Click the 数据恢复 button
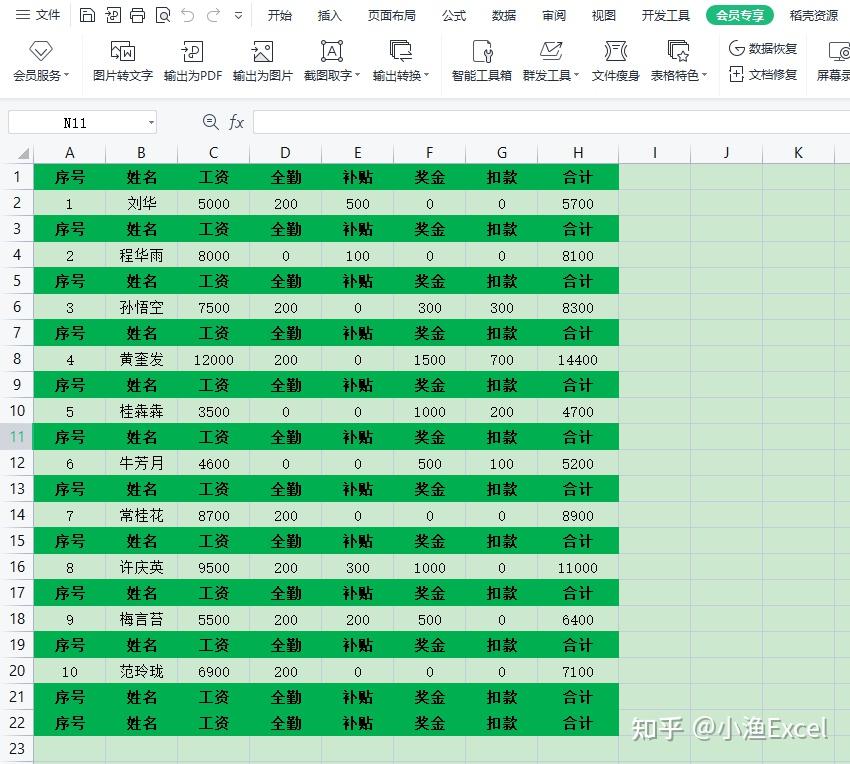 [762, 49]
